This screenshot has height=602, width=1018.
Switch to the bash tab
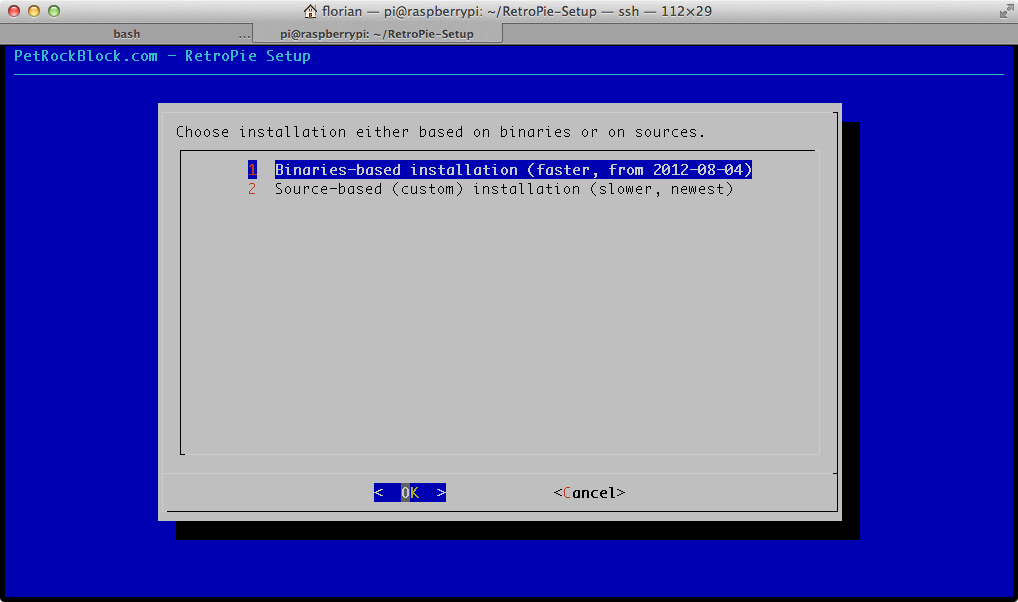pos(127,34)
